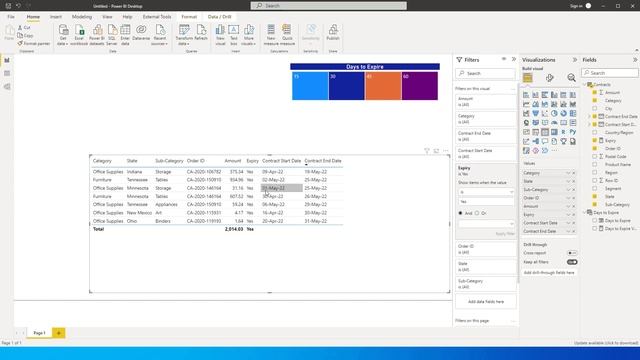Image resolution: width=640 pixels, height=360 pixels.
Task: Open Power BI datasets
Action: pyautogui.click(x=97, y=35)
